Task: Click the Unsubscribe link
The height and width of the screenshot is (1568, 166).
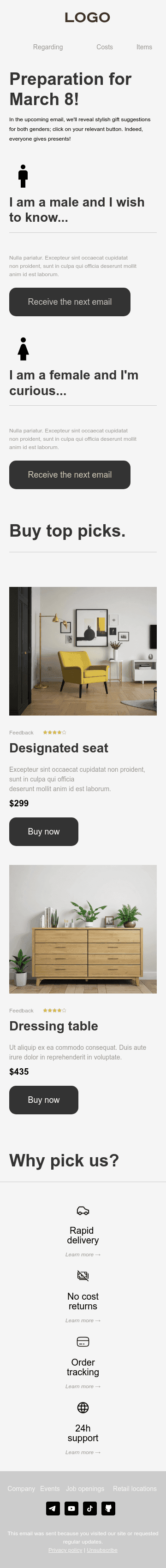Action: (102, 1550)
